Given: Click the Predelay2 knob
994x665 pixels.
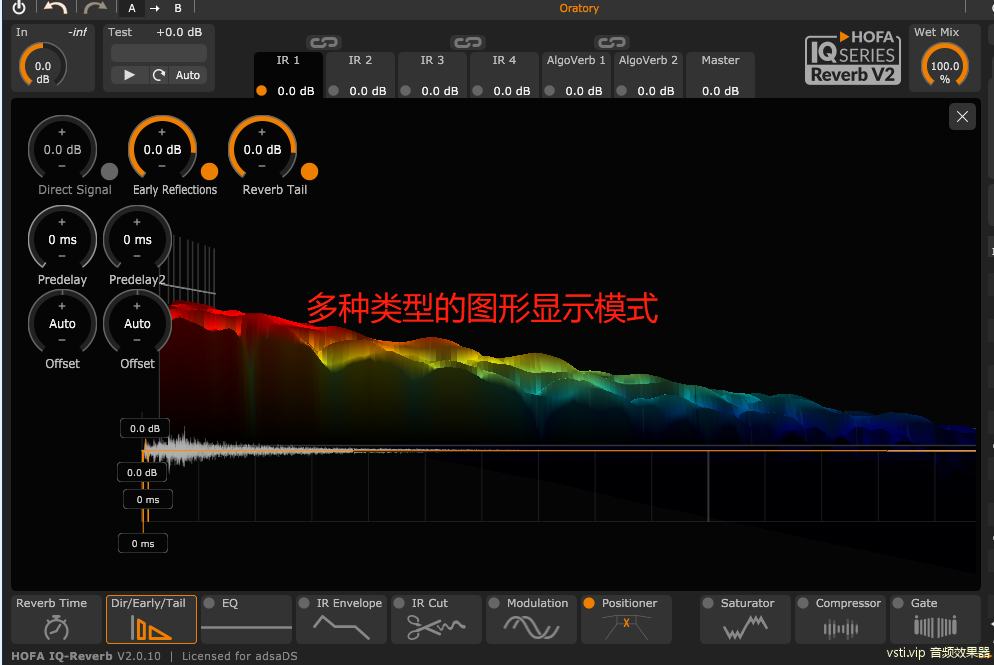Looking at the screenshot, I should [x=137, y=239].
